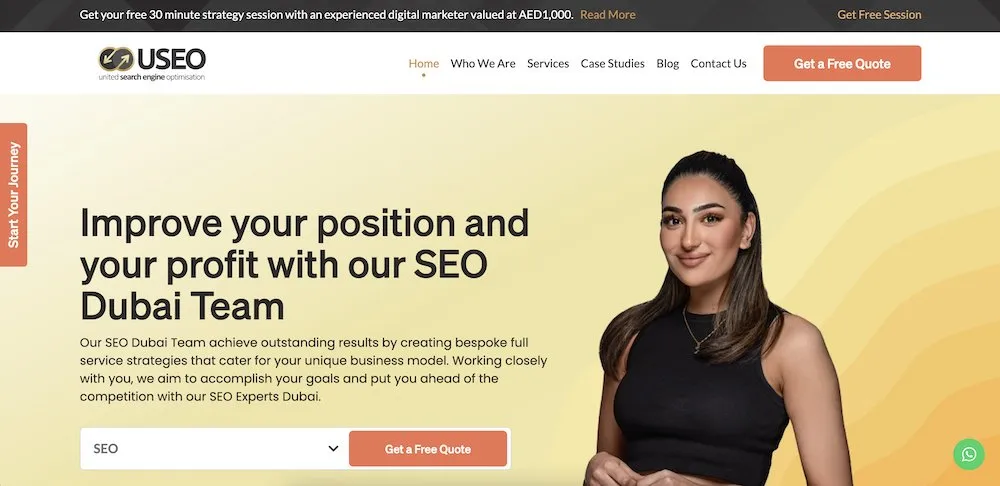Expand the SEO service dropdown arrow

click(x=333, y=448)
